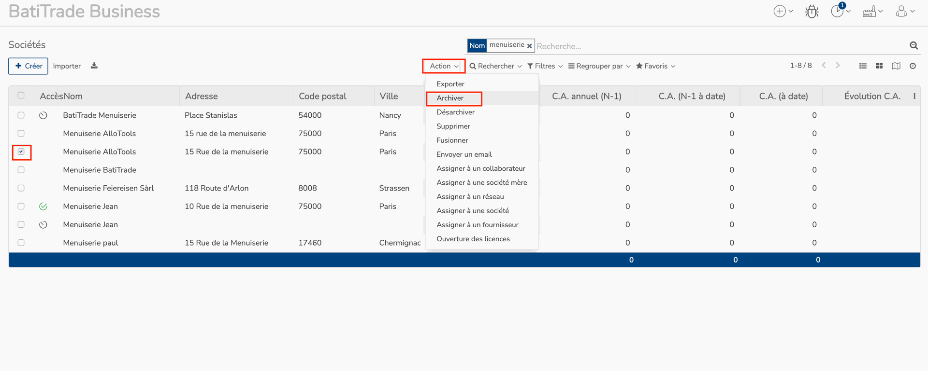This screenshot has height=371, width=928.
Task: Open the Filtres dropdown
Action: [545, 66]
